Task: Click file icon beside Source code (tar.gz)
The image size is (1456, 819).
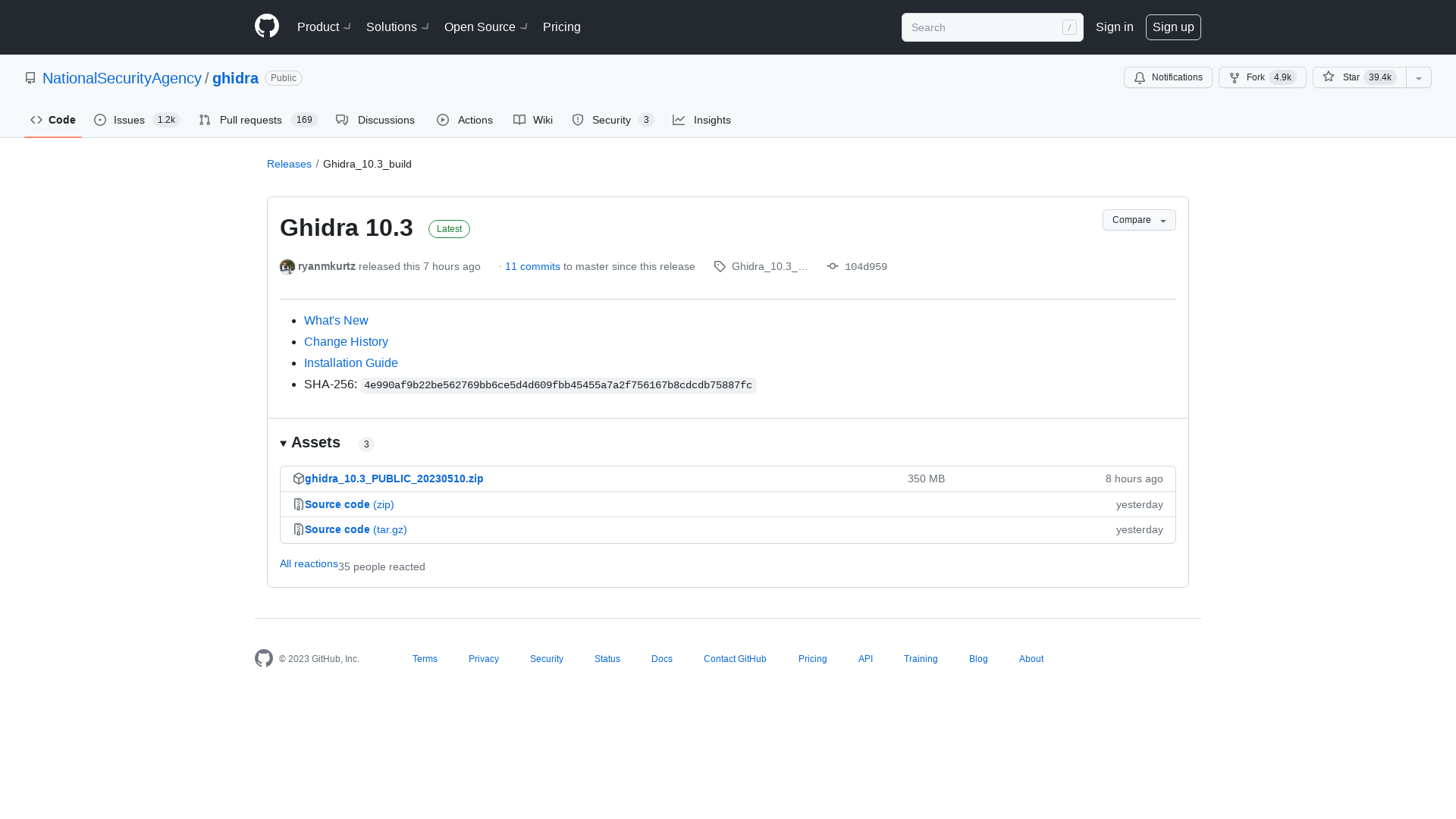Action: (x=299, y=529)
